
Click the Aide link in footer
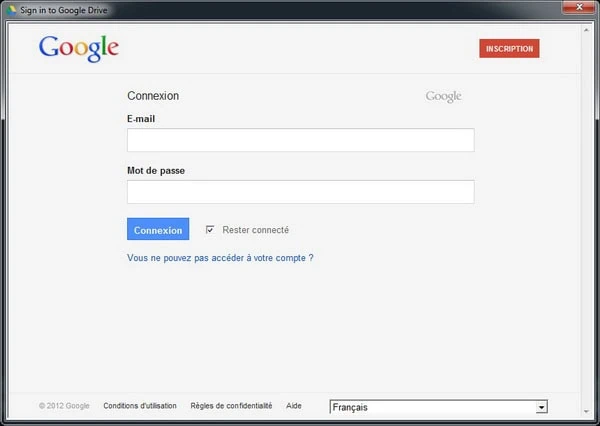[x=294, y=406]
